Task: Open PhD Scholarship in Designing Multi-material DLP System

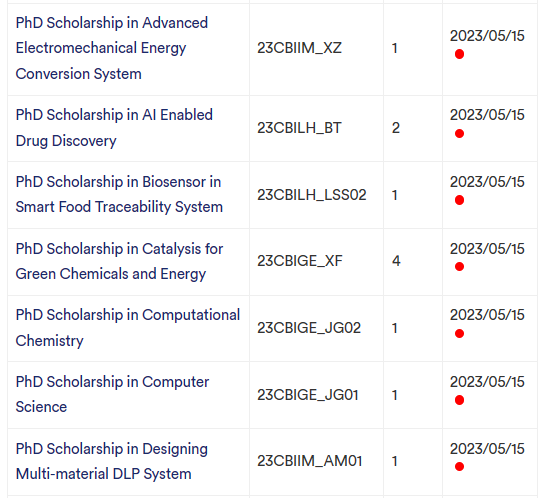Action: click(112, 461)
